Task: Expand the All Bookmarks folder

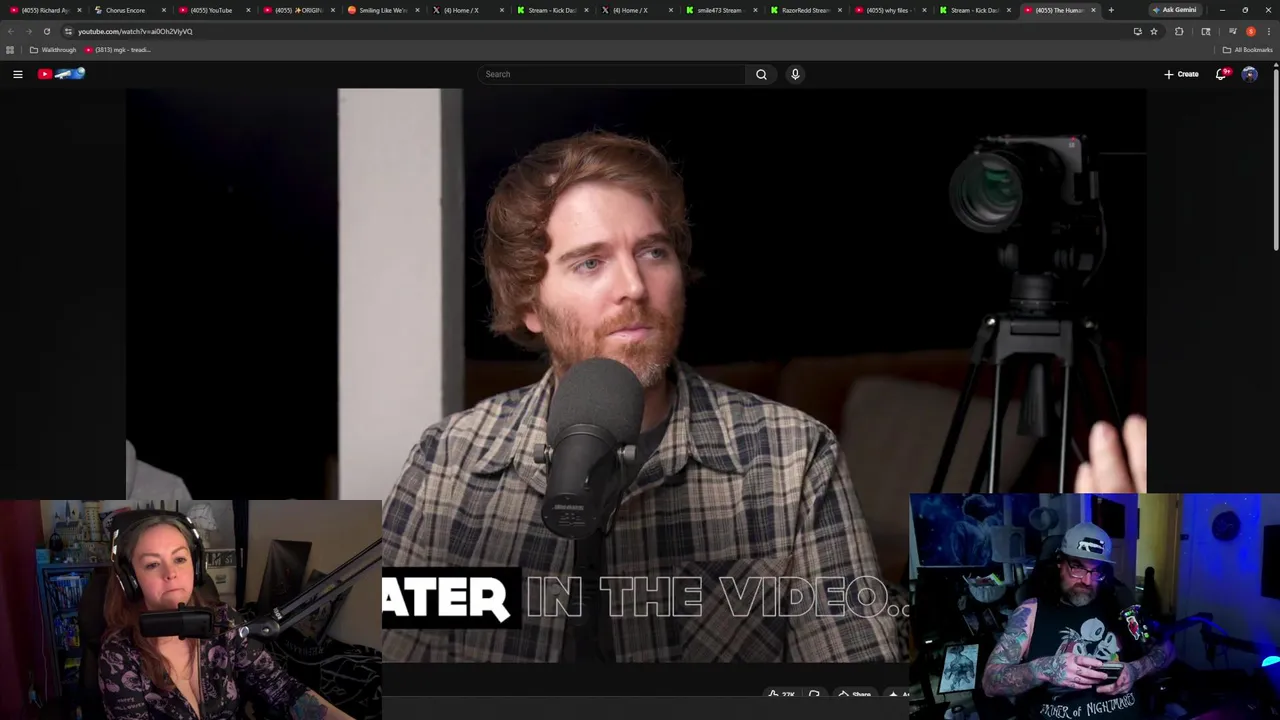Action: 1247,50
